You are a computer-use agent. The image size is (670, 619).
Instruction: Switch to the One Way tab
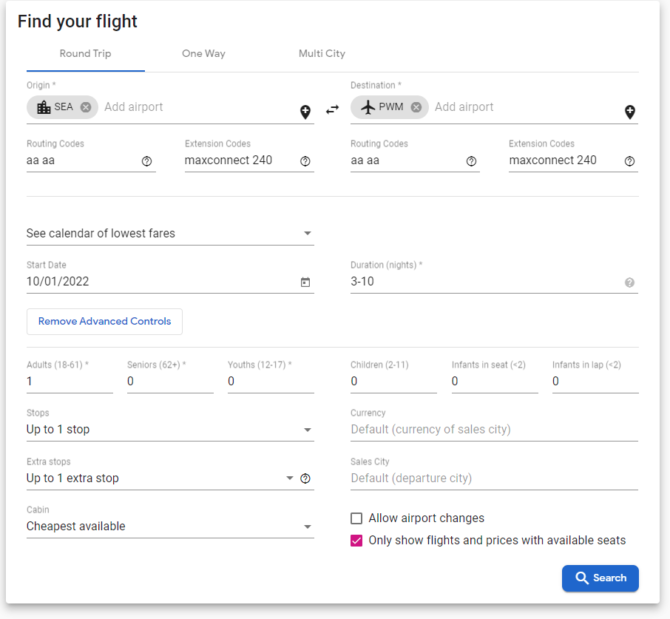(x=204, y=54)
